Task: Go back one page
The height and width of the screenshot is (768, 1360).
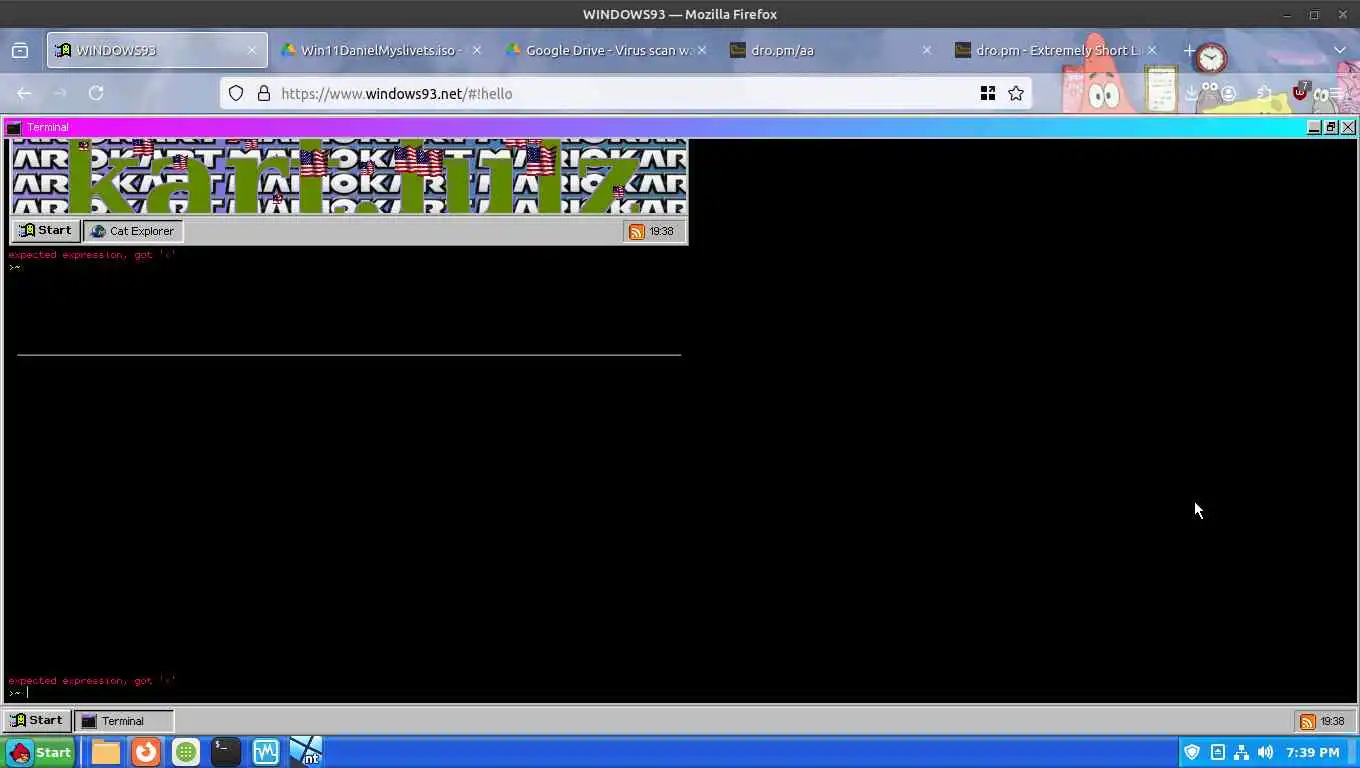Action: 24,93
